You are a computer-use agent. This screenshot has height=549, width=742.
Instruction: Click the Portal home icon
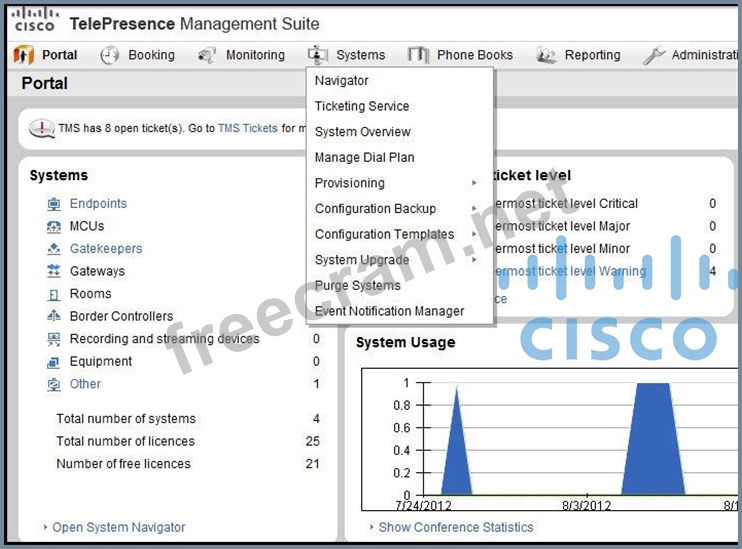click(23, 56)
